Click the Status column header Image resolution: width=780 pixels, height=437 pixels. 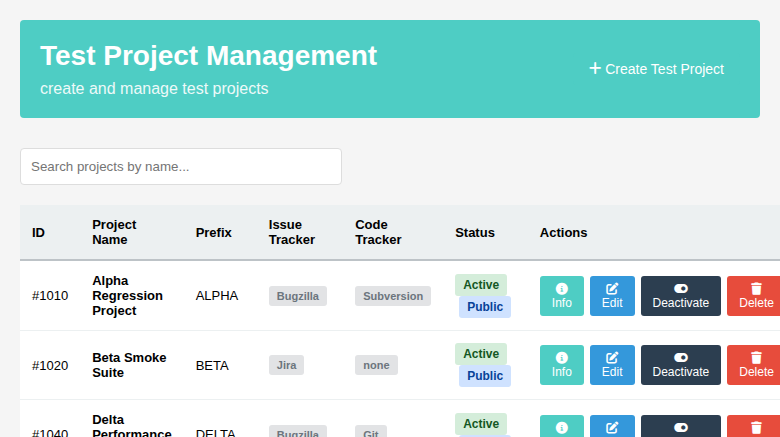475,232
